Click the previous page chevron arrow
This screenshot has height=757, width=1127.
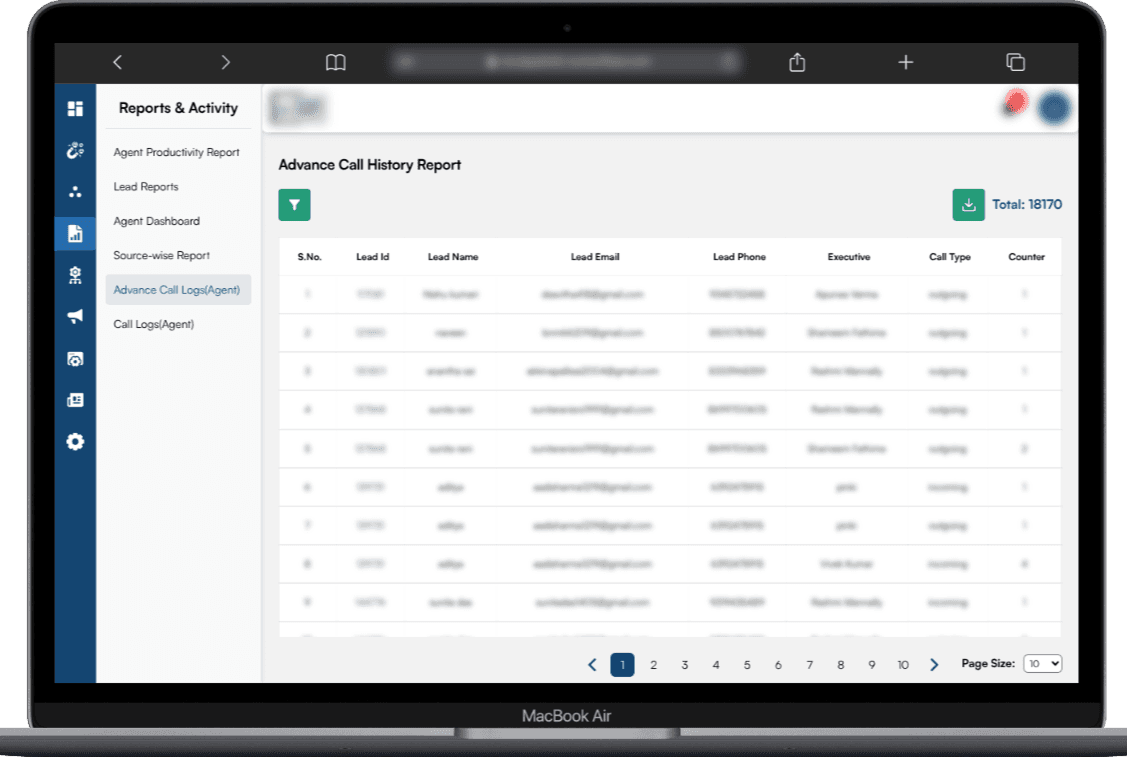coord(591,663)
